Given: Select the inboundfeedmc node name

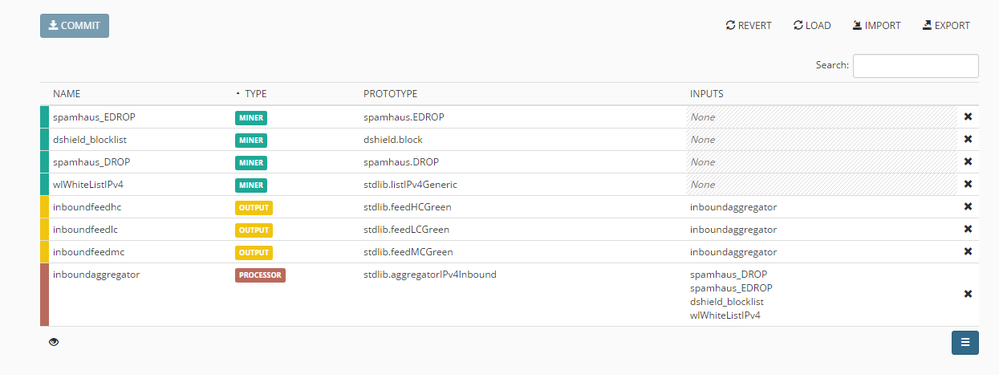Looking at the screenshot, I should click(x=88, y=251).
